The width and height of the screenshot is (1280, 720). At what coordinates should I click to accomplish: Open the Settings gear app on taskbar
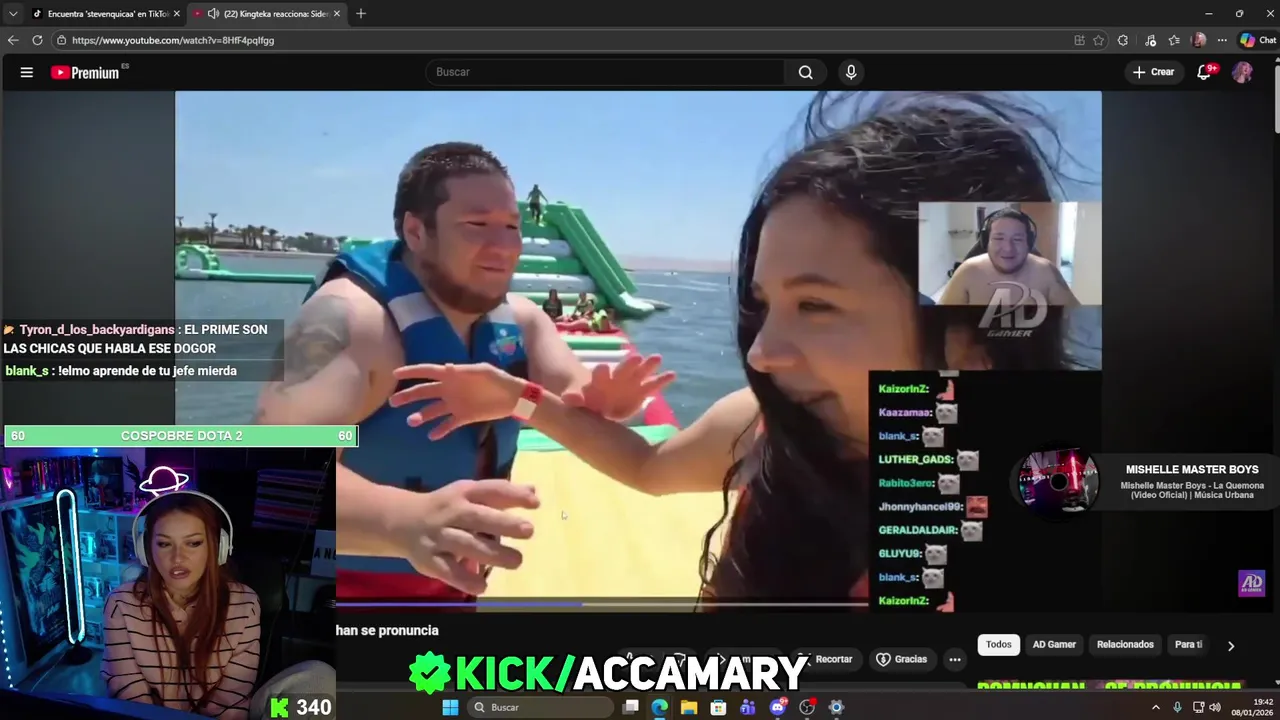pyautogui.click(x=837, y=707)
